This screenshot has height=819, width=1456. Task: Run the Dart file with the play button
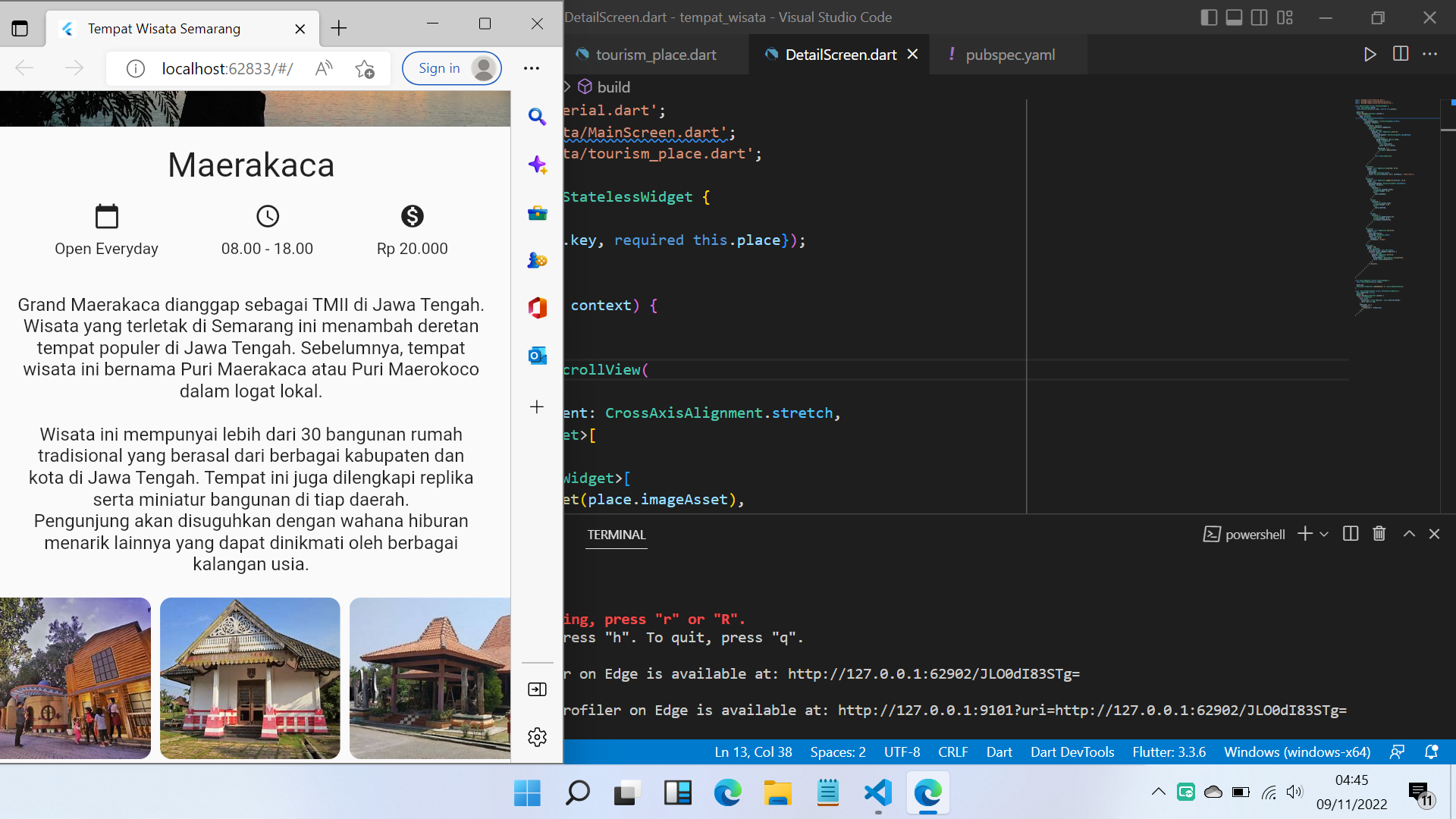point(1370,54)
